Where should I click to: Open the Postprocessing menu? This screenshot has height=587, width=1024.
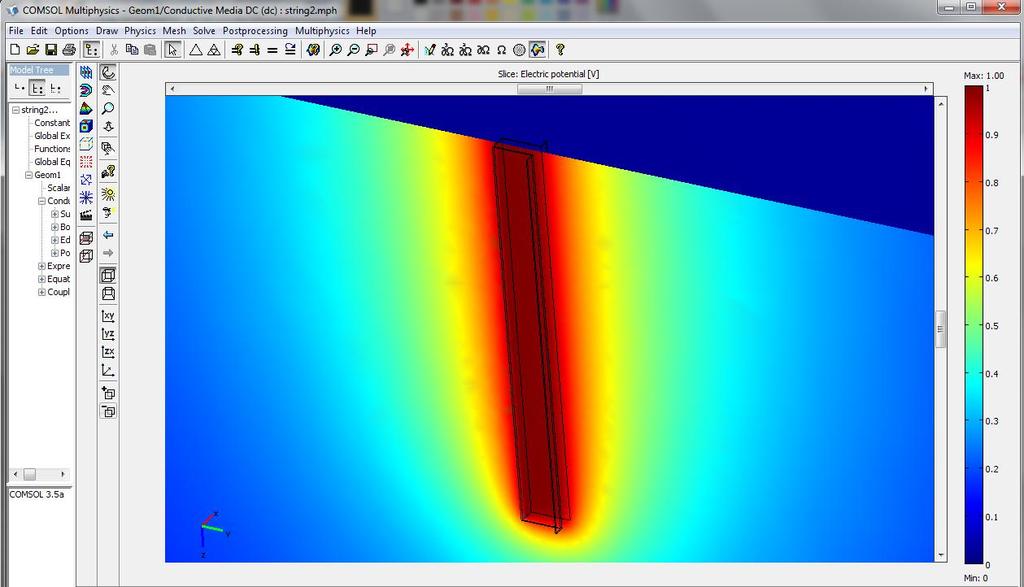coord(255,31)
